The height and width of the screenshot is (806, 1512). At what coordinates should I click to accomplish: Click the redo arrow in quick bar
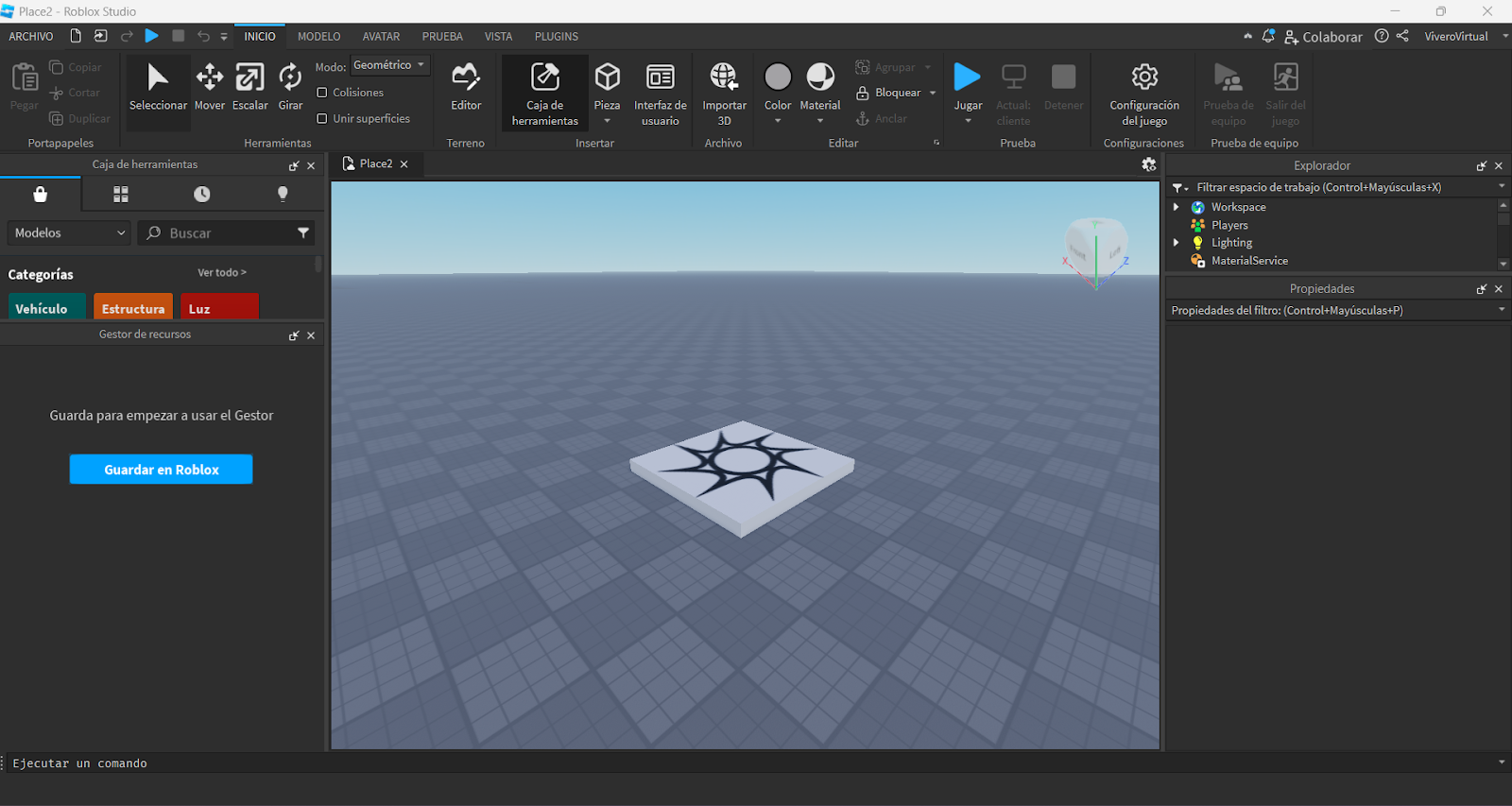coord(127,36)
